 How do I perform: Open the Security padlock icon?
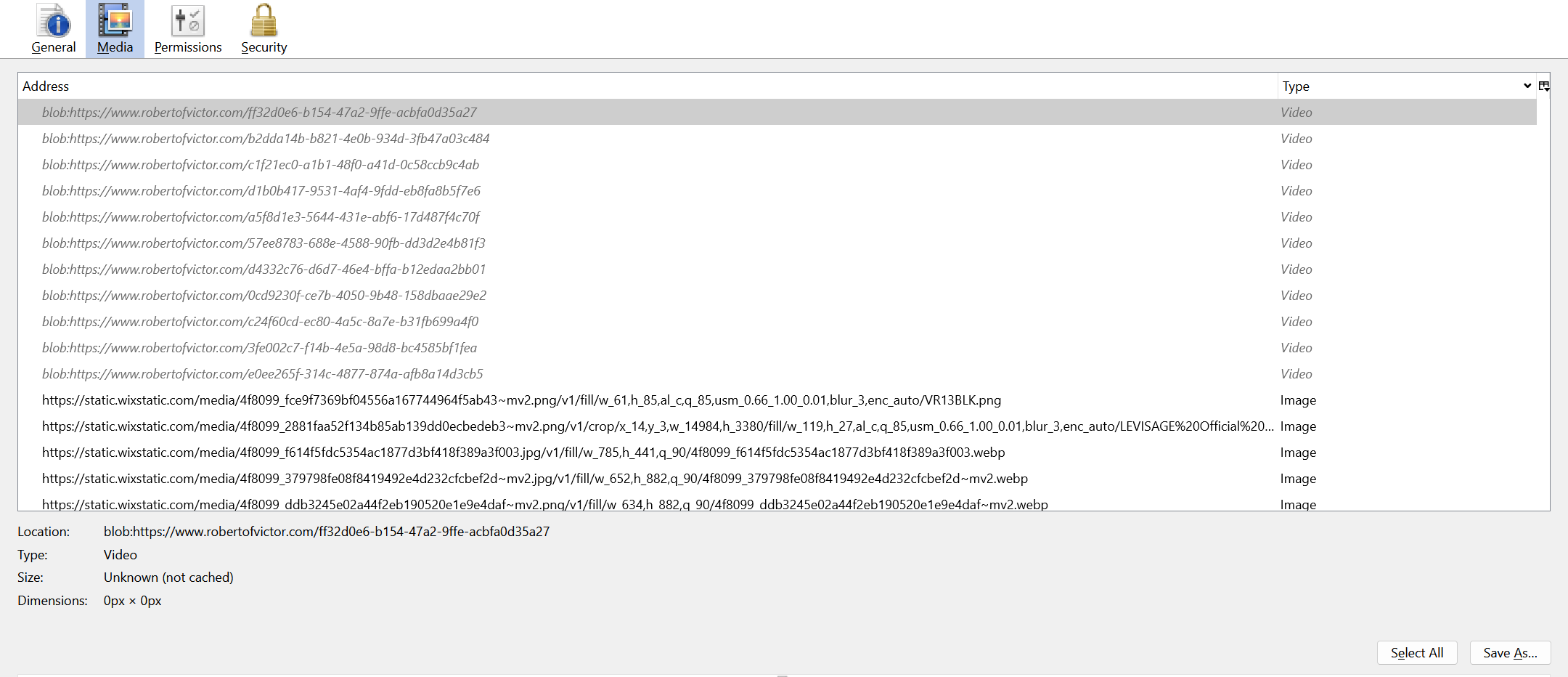pyautogui.click(x=264, y=21)
